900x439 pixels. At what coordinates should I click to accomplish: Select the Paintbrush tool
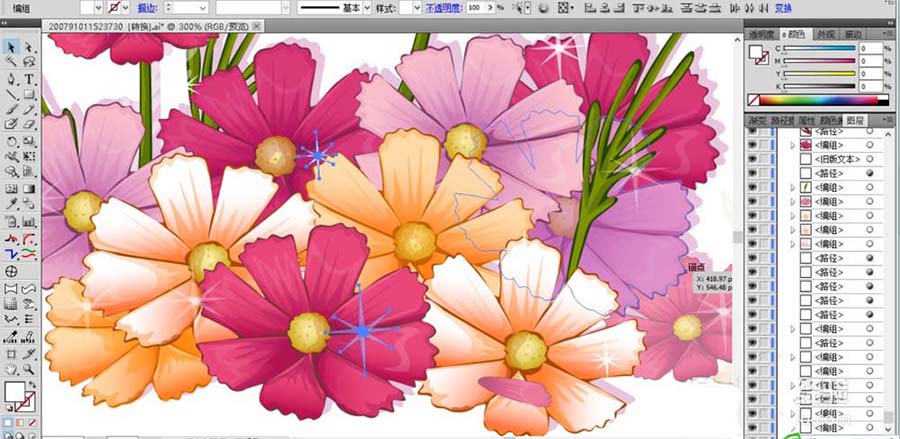tap(11, 109)
